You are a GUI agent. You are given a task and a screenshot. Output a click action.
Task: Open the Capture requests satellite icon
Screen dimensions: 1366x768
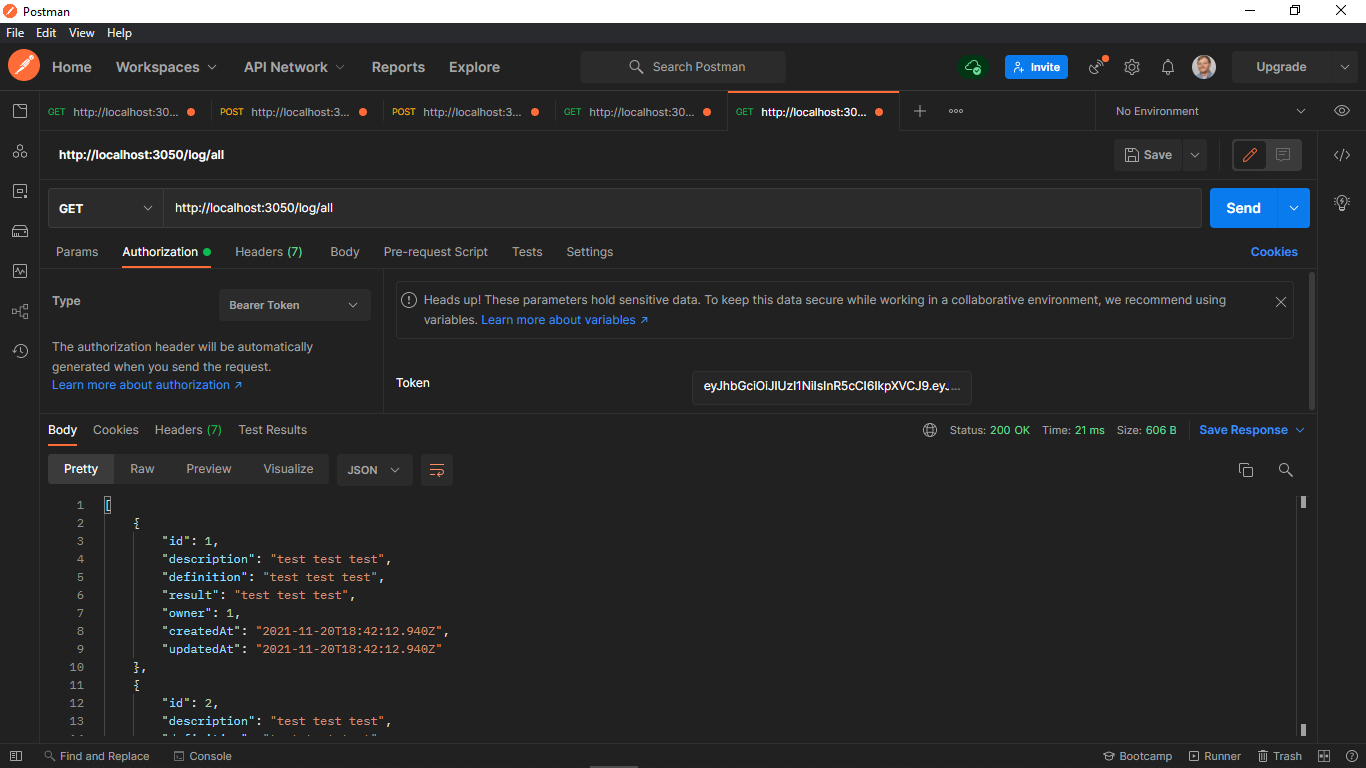tap(1096, 66)
